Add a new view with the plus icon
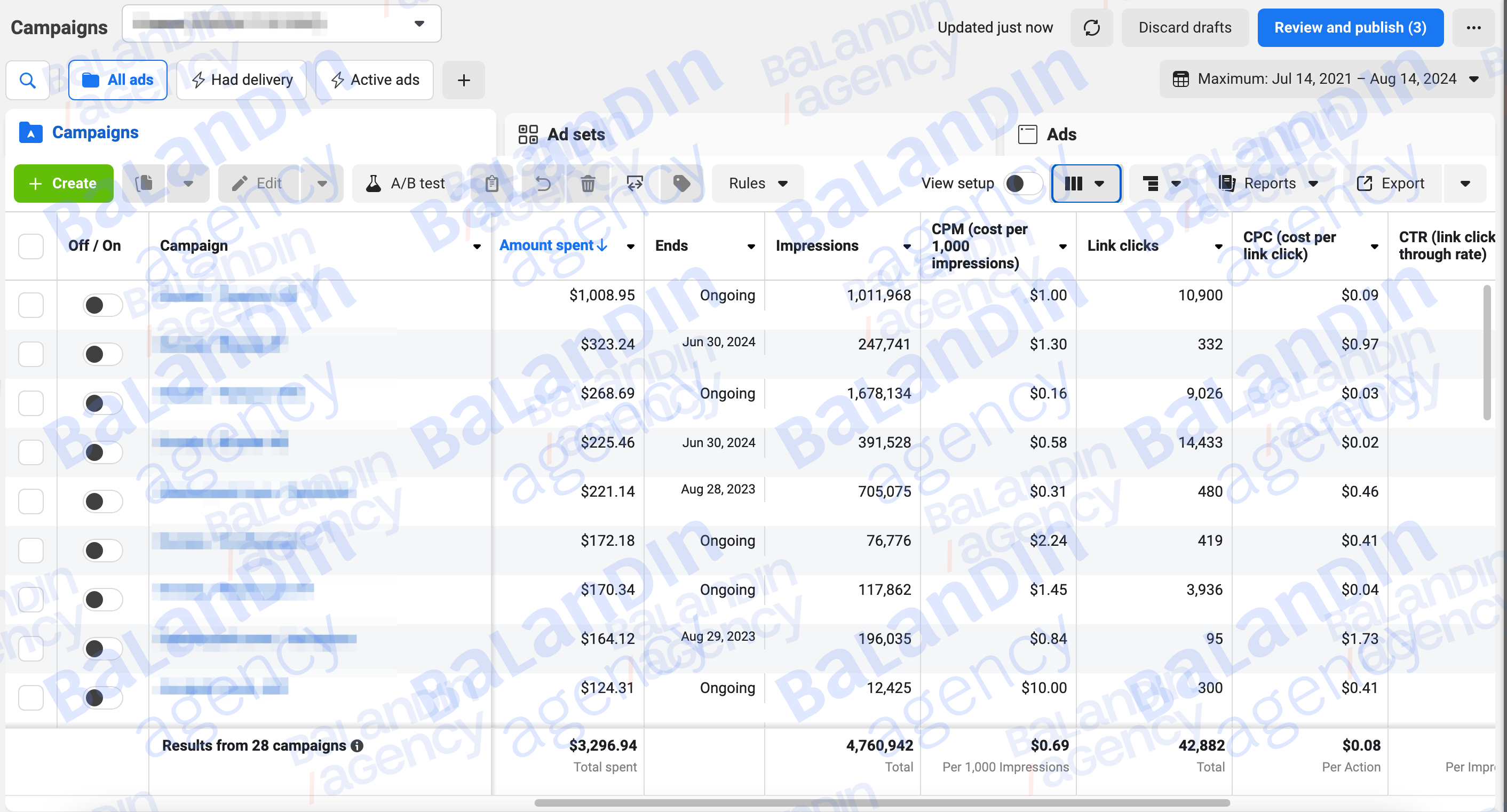This screenshot has height=812, width=1507. (x=463, y=79)
